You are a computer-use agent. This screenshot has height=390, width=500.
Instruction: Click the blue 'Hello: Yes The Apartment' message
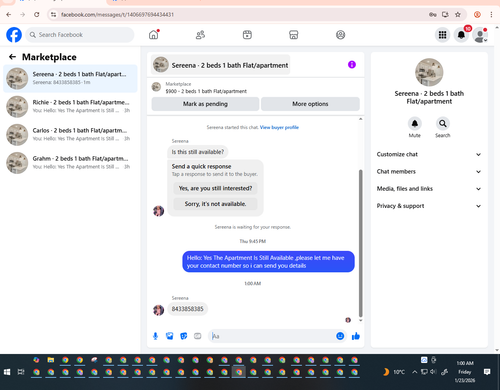coord(268,262)
